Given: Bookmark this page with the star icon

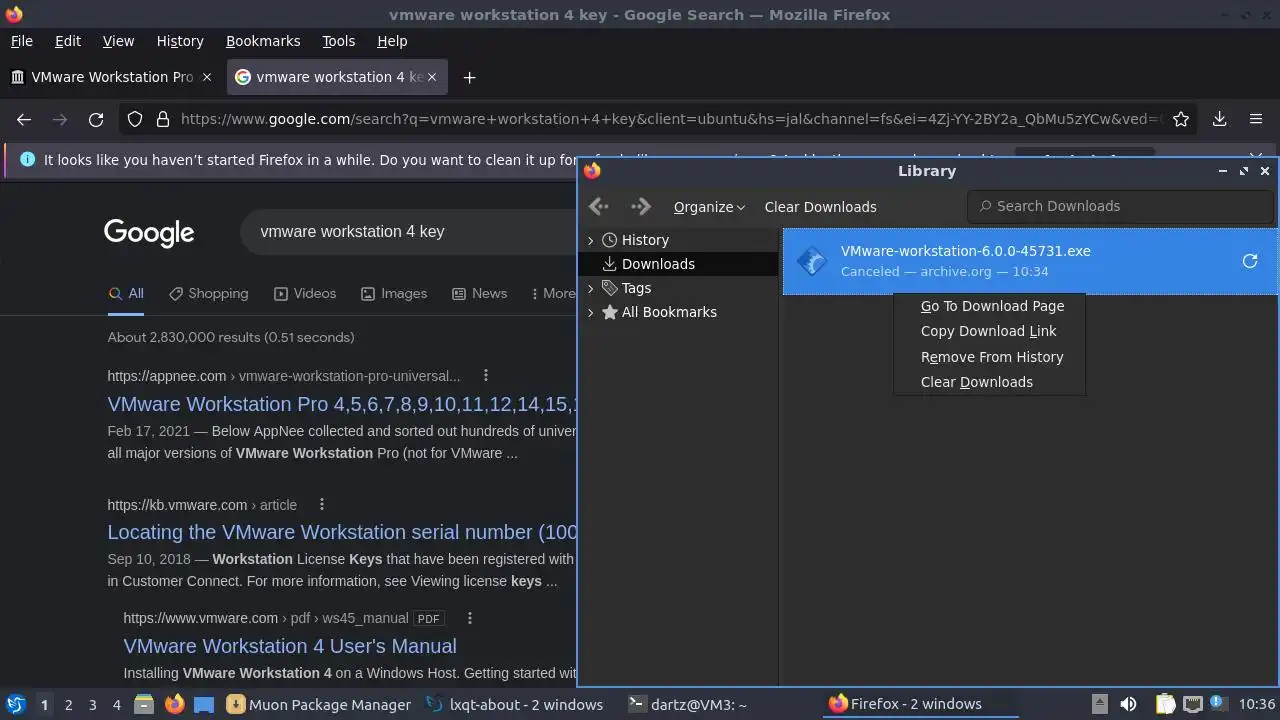Looking at the screenshot, I should pyautogui.click(x=1181, y=119).
